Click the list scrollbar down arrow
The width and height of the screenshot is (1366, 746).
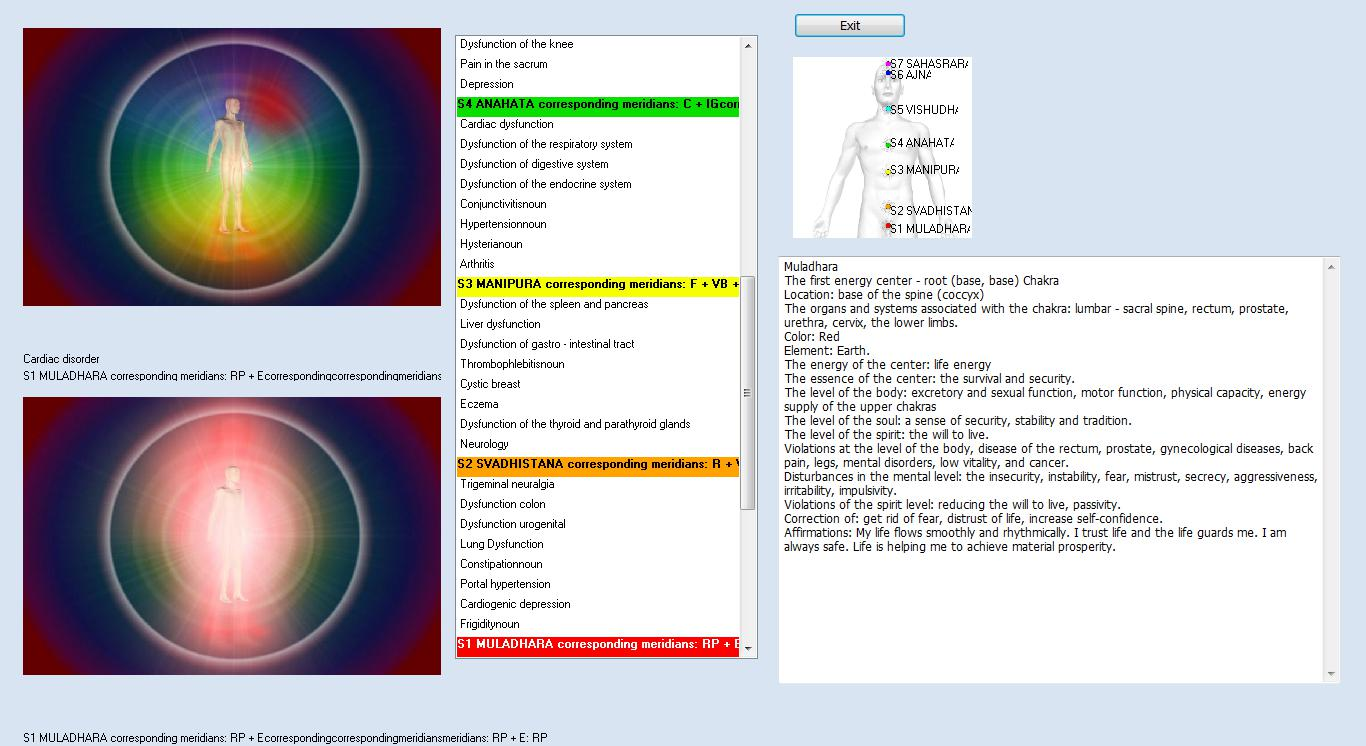[748, 649]
